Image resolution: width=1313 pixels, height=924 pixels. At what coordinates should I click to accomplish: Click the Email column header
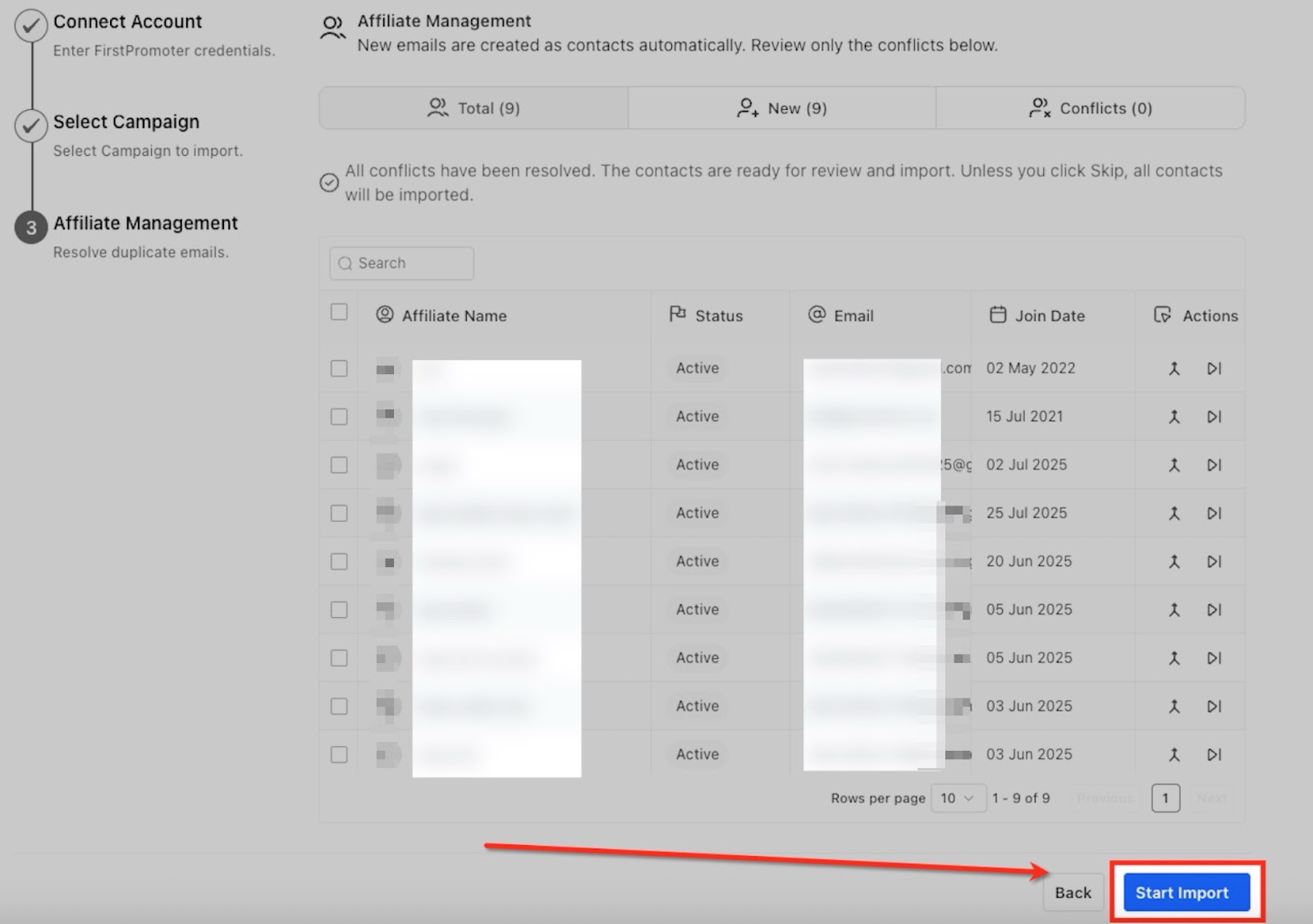(853, 316)
